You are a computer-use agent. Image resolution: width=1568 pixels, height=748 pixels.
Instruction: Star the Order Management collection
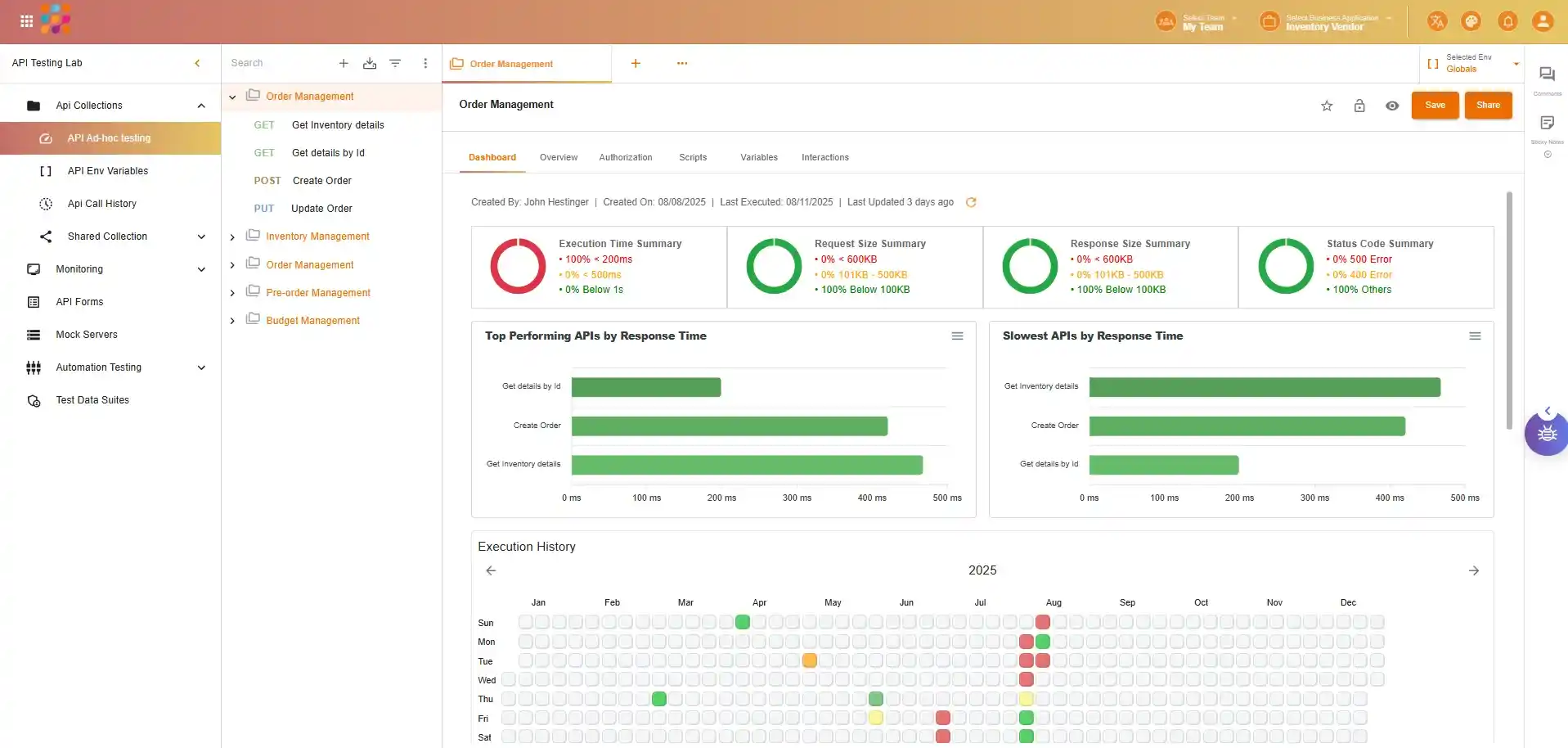pyautogui.click(x=1327, y=106)
